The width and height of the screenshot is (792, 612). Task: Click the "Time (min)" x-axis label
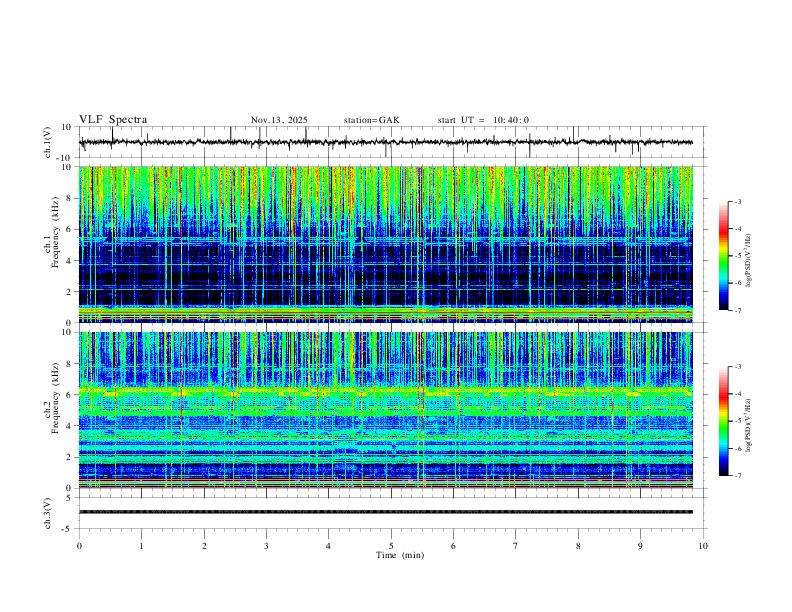click(x=400, y=555)
